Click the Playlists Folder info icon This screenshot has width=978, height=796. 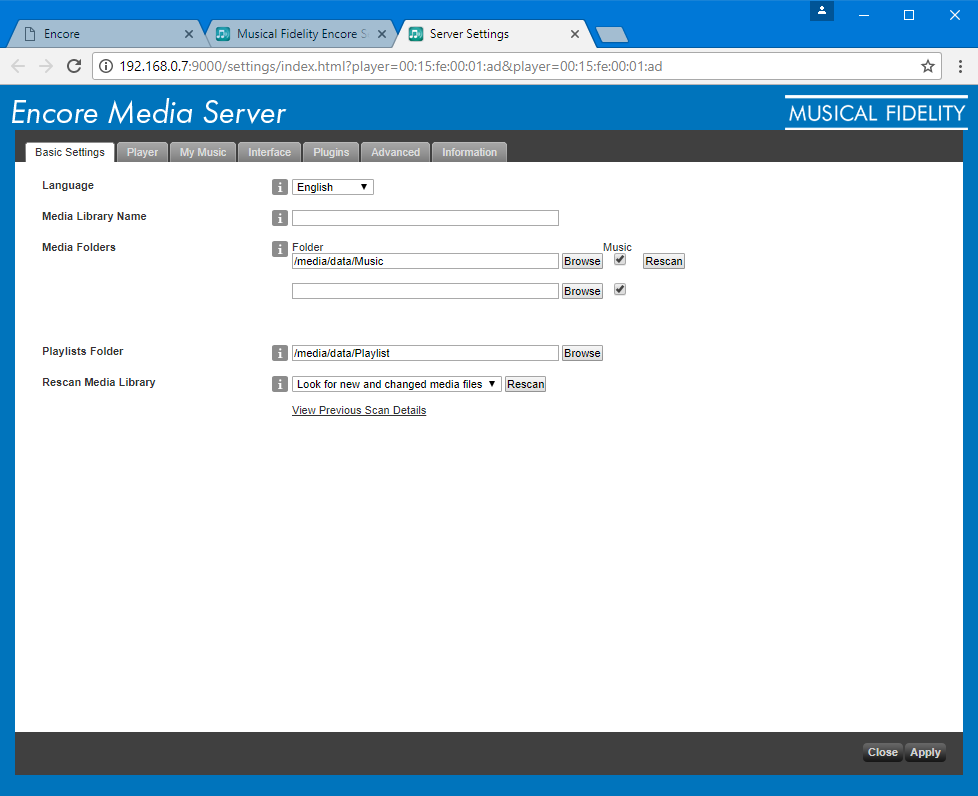click(279, 353)
